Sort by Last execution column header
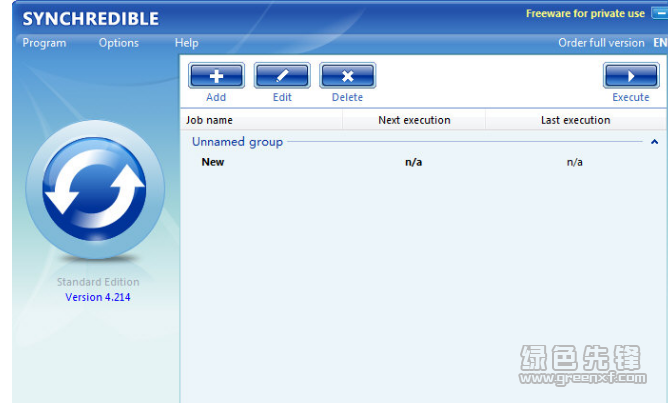Screen dimensions: 668x403 (x=576, y=120)
